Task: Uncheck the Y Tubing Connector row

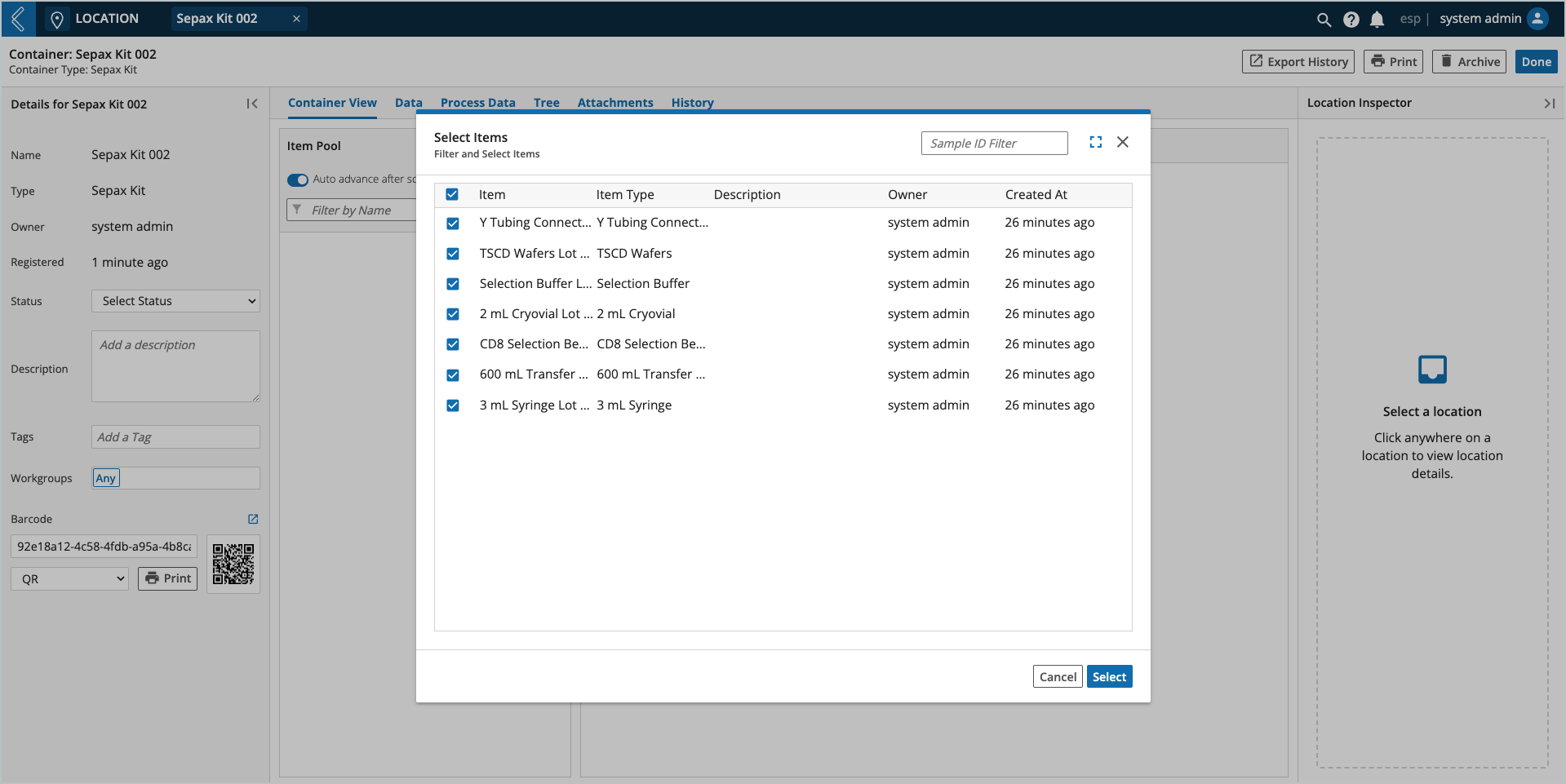Action: (x=453, y=223)
